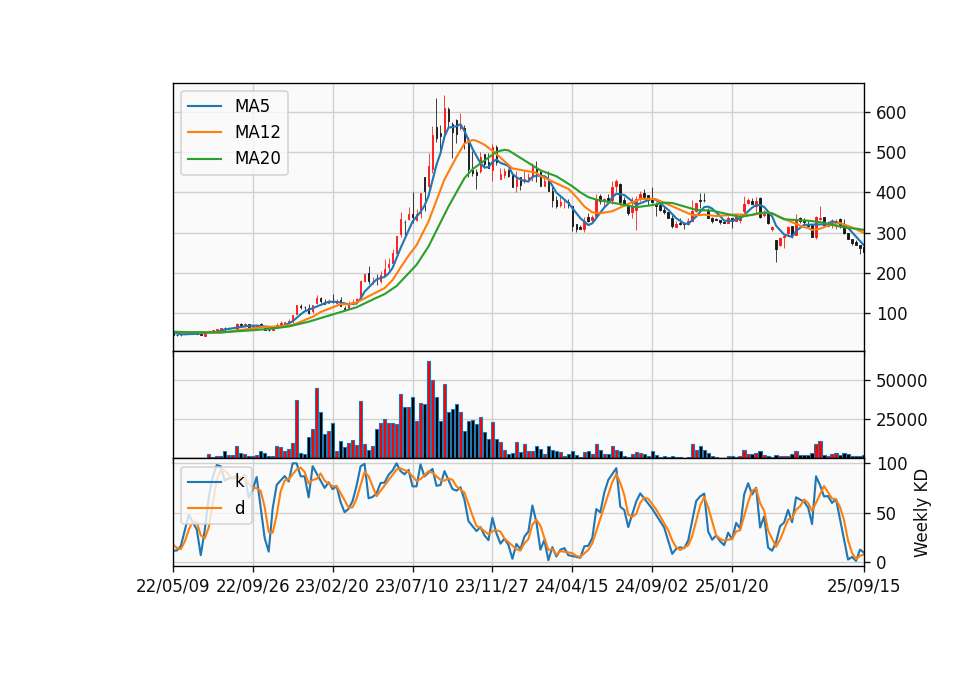Click the 22/09/26 date tick label
960x690 pixels.
tap(253, 587)
